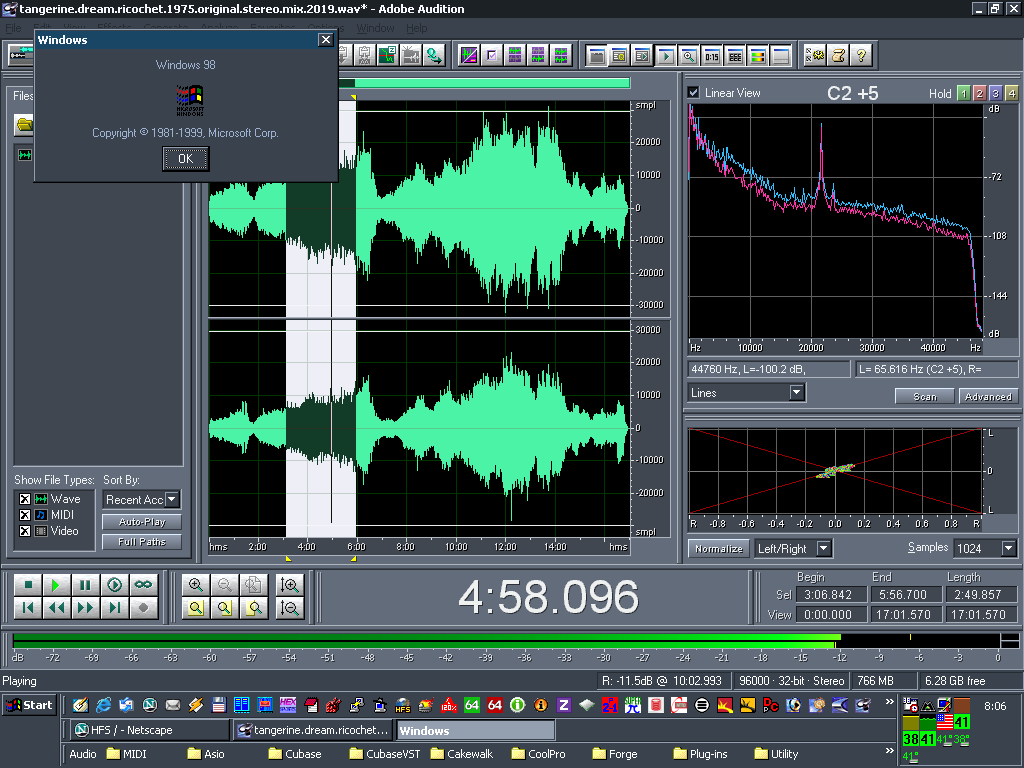Image resolution: width=1024 pixels, height=768 pixels.
Task: Open the Left/Right phase channel dropdown
Action: 823,548
